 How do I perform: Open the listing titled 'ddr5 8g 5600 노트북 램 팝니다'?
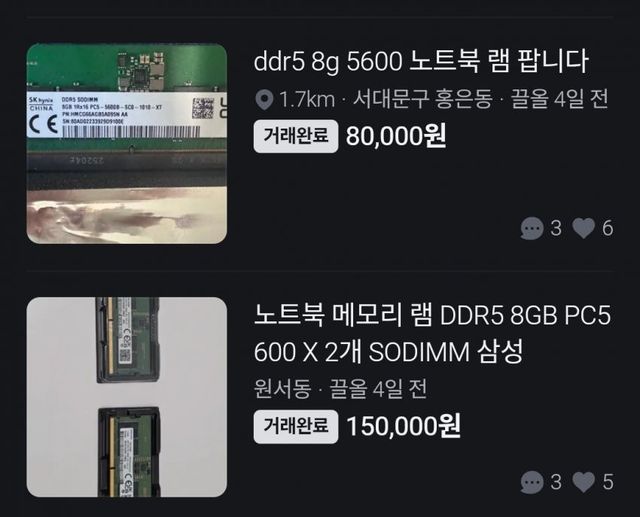click(421, 62)
